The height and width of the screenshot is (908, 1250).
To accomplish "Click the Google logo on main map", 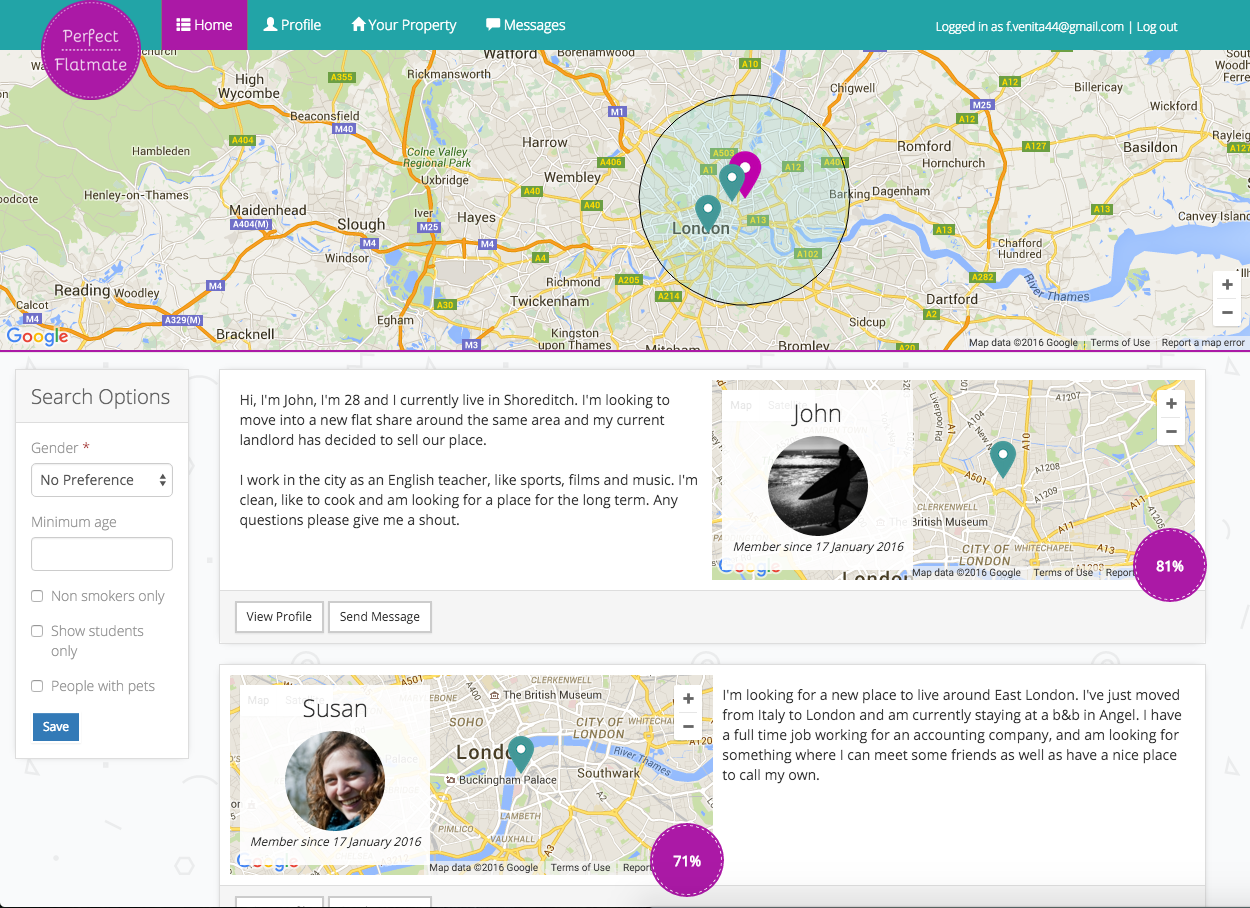I will click(x=37, y=336).
